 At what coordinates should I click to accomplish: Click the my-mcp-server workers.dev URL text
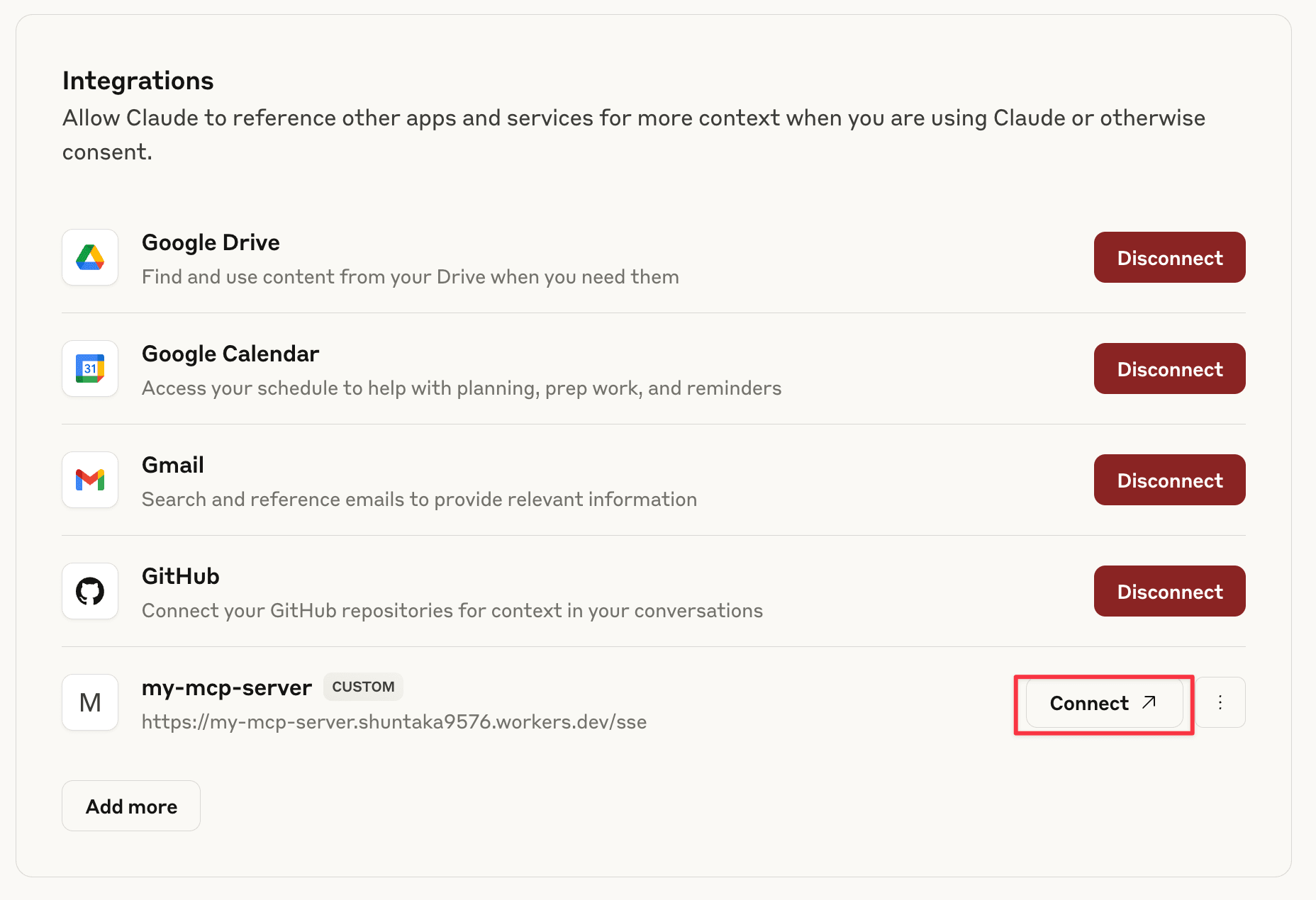pos(394,722)
